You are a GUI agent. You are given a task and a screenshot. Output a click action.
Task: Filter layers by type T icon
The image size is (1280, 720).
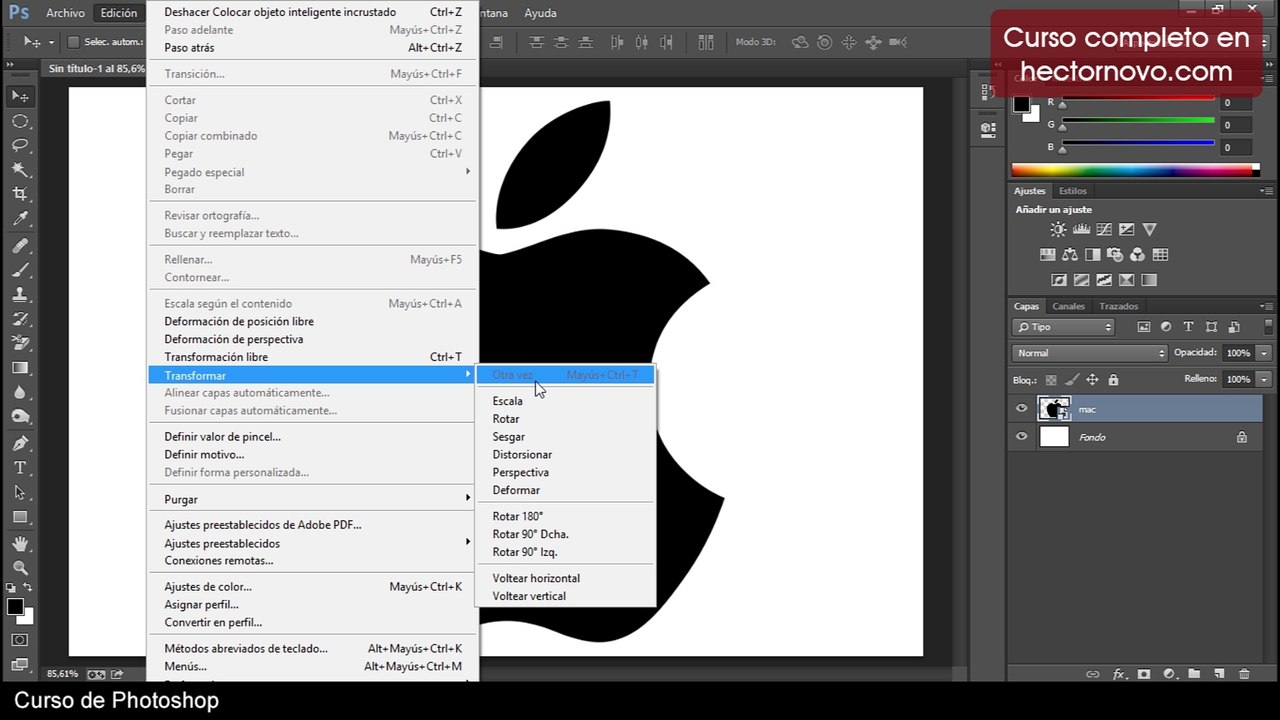(1188, 327)
